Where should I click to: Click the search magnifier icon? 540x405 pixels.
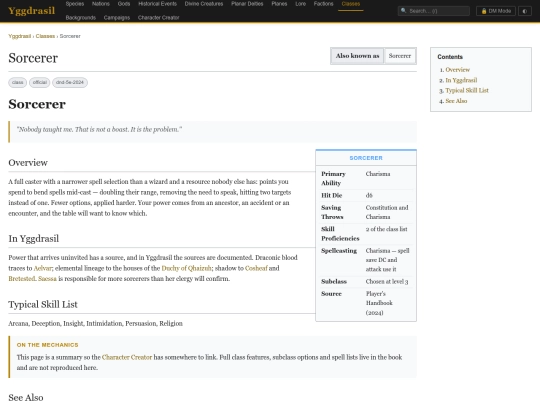coord(404,11)
